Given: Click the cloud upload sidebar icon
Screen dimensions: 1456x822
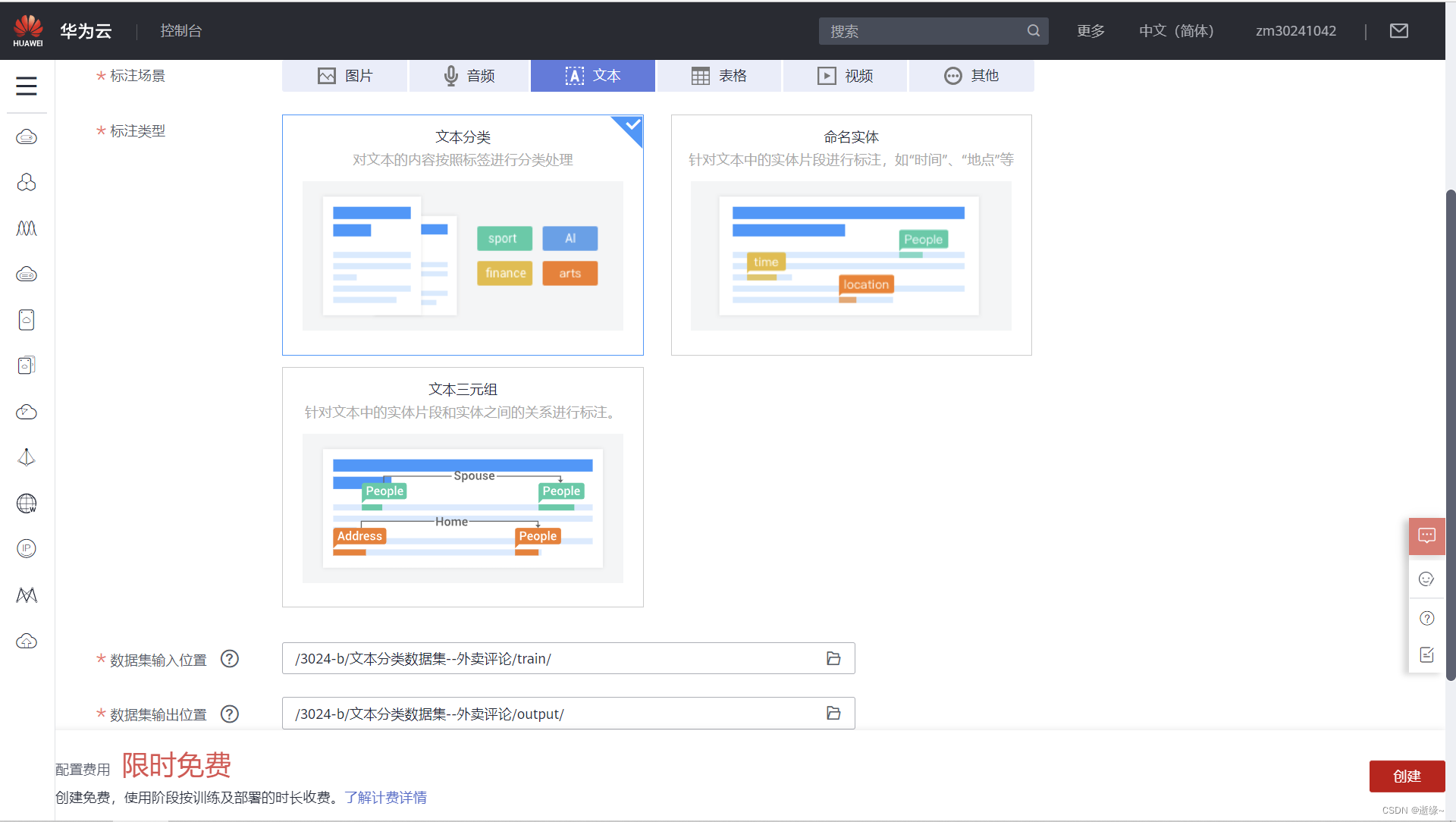Looking at the screenshot, I should tap(27, 642).
